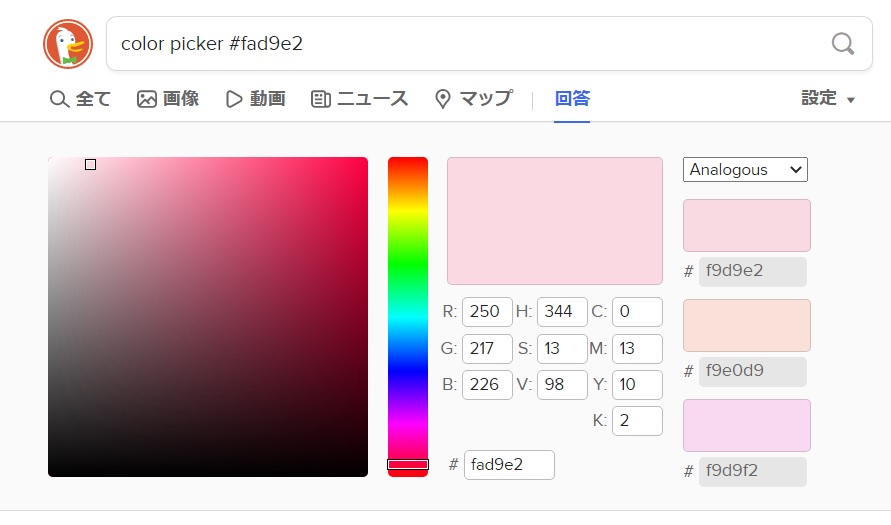Open the Analogous color scheme dropdown

[x=746, y=170]
